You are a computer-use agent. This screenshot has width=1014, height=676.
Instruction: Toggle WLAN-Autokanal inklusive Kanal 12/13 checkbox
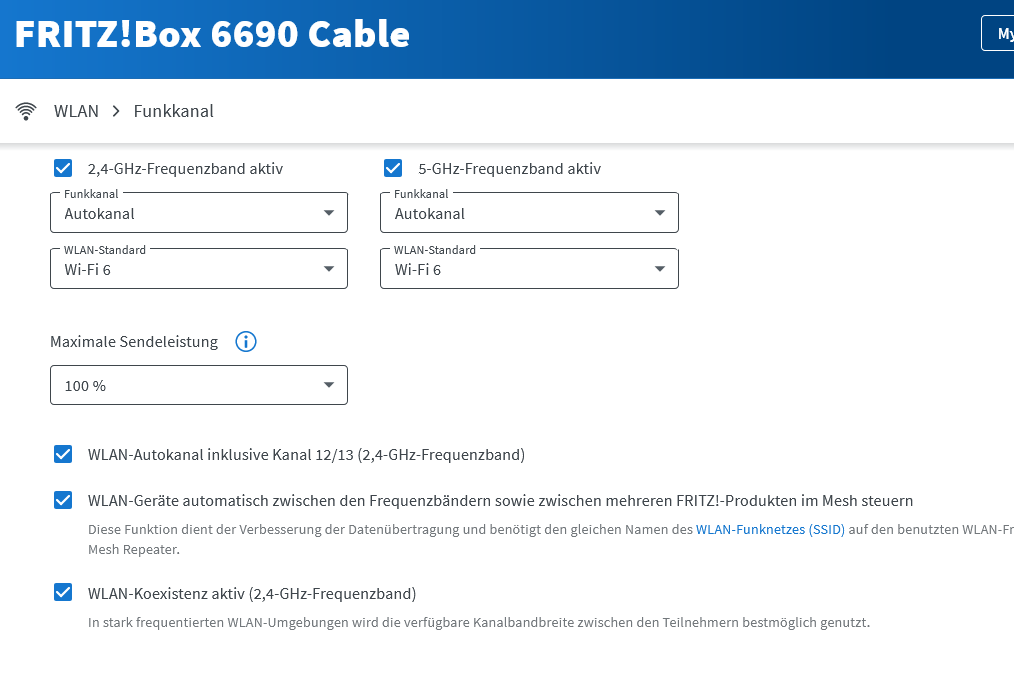[x=63, y=454]
